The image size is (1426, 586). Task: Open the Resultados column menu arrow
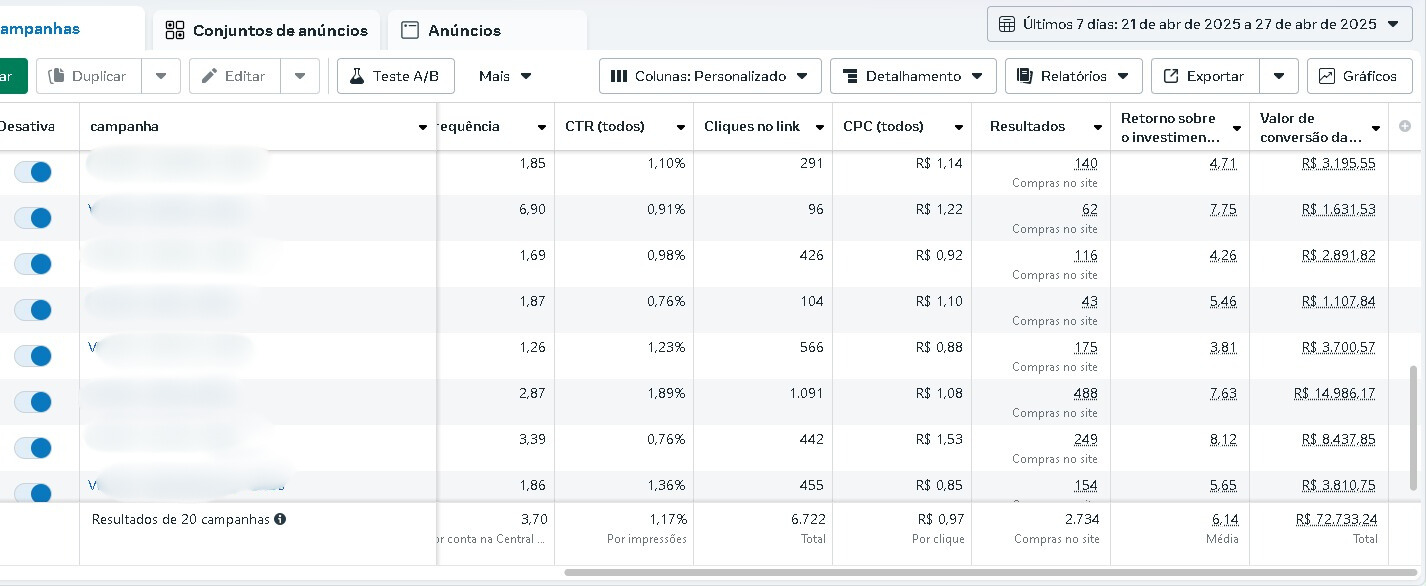1097,127
